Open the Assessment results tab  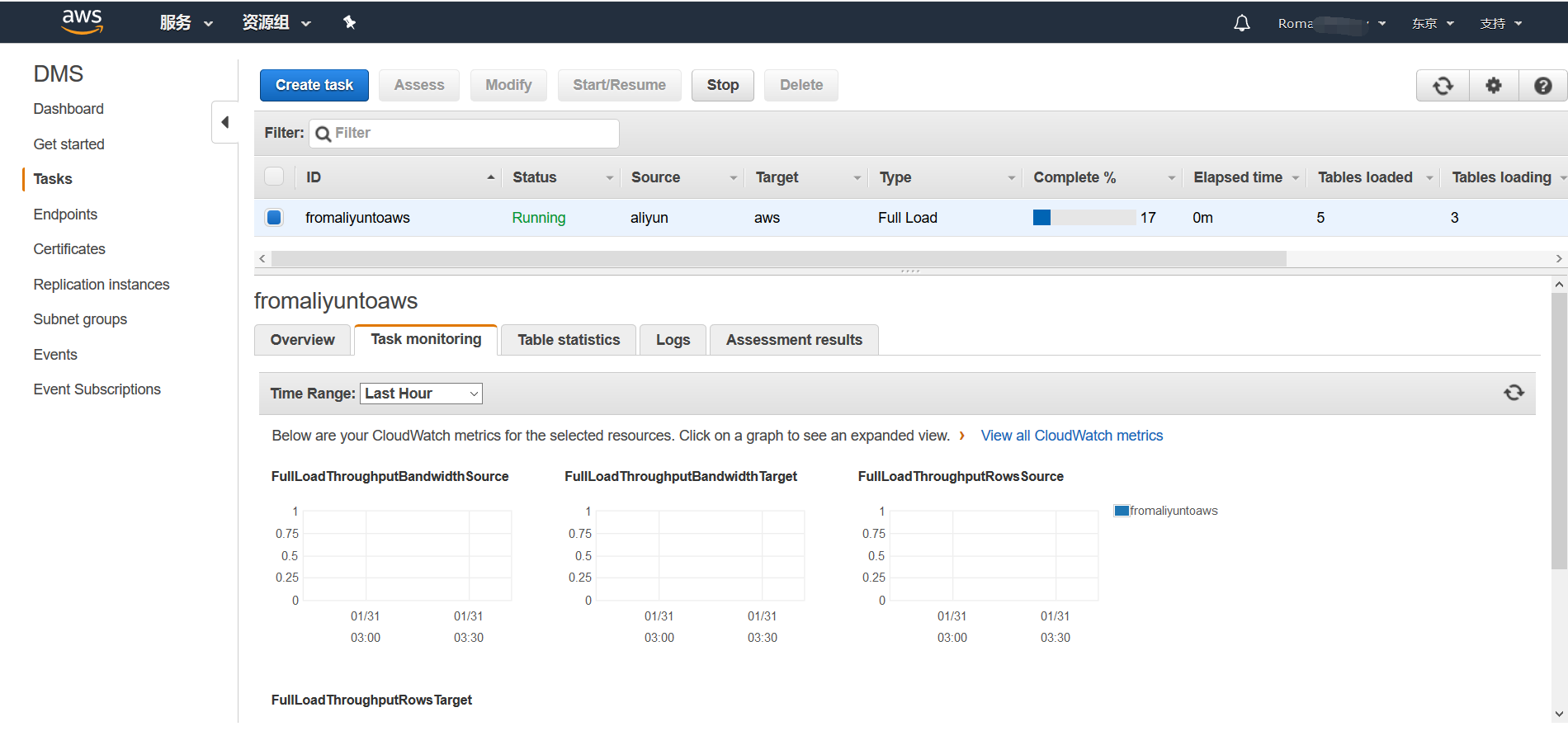pyautogui.click(x=794, y=340)
